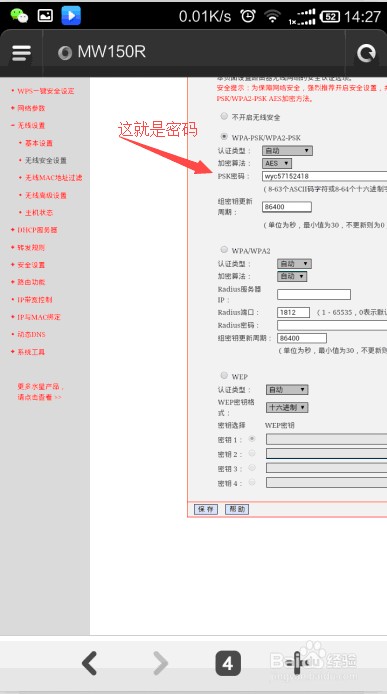Select the WEP radio option

click(224, 375)
